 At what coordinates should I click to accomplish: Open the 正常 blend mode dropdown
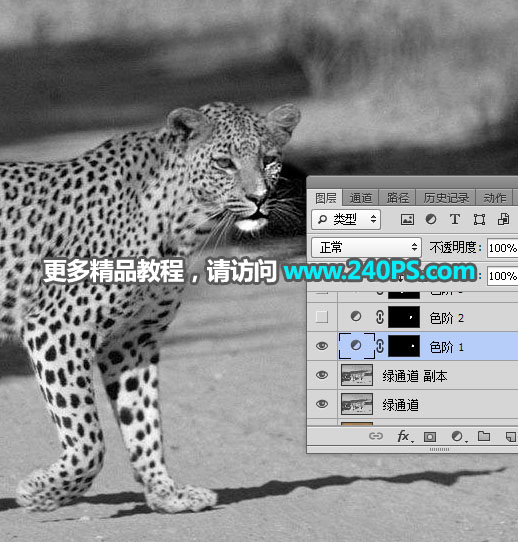(x=366, y=247)
